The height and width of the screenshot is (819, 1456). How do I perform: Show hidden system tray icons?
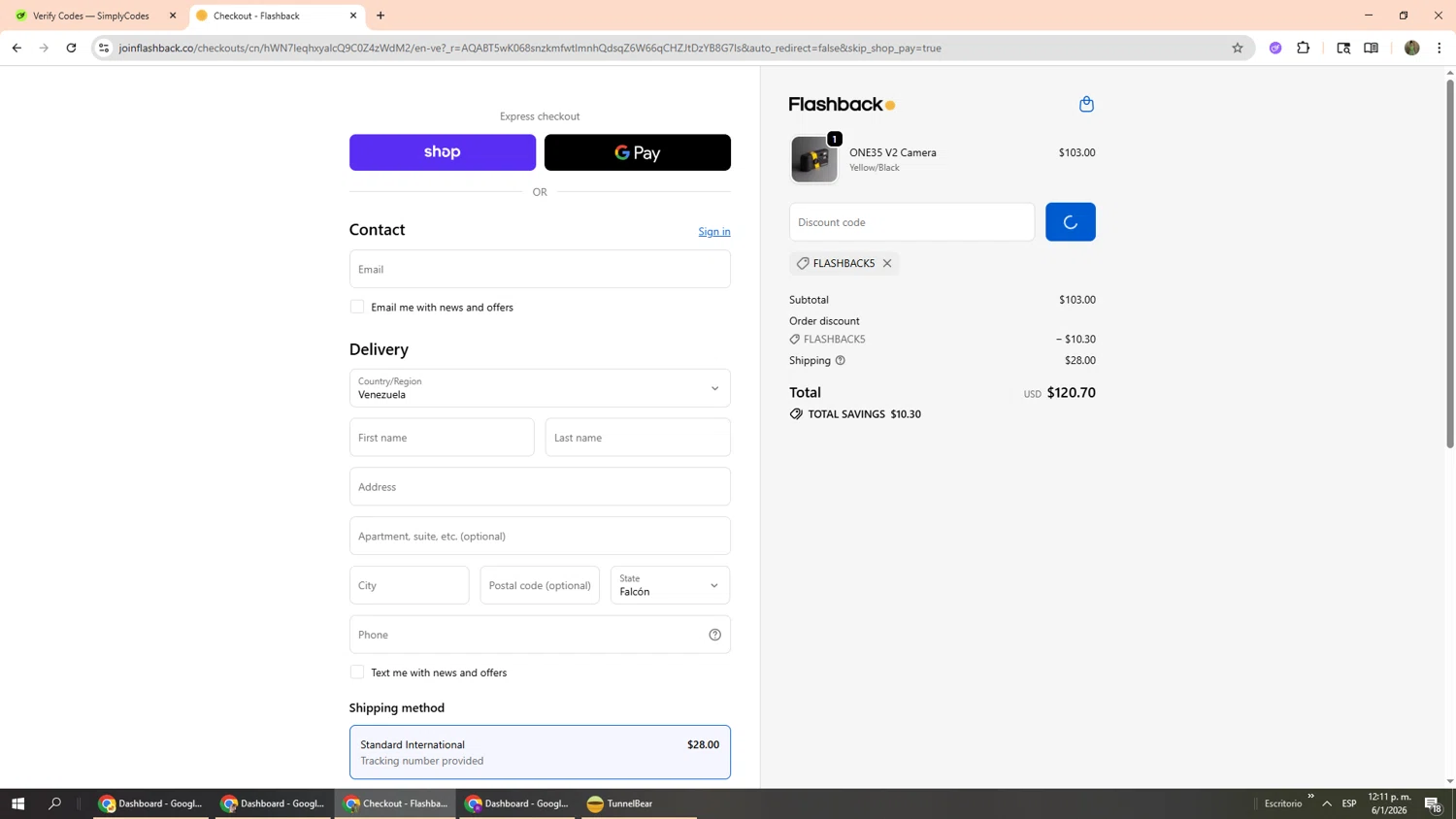pos(1326,803)
